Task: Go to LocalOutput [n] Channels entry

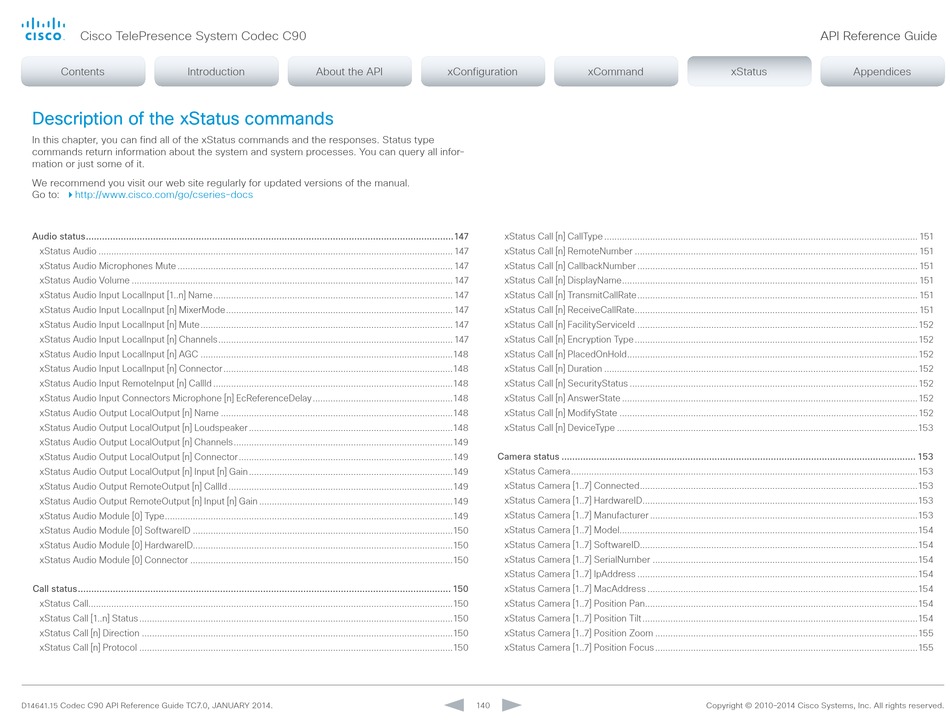Action: pos(254,442)
